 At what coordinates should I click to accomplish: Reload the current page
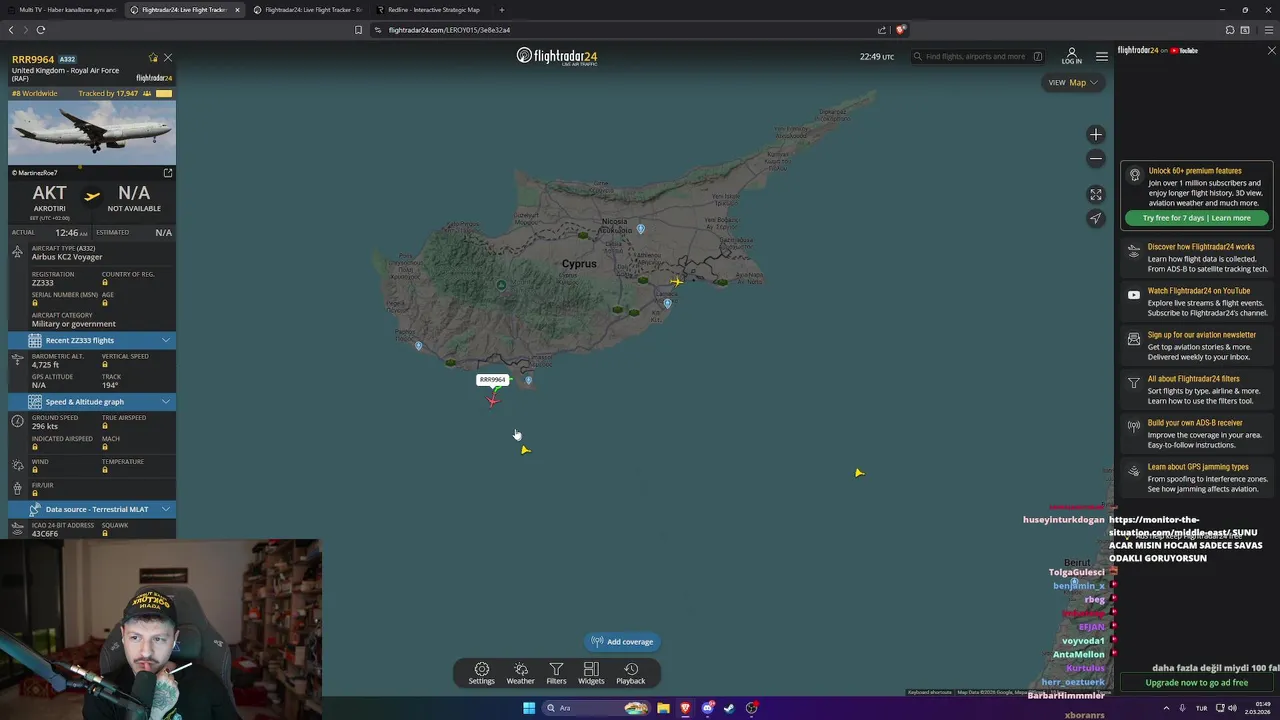(41, 30)
